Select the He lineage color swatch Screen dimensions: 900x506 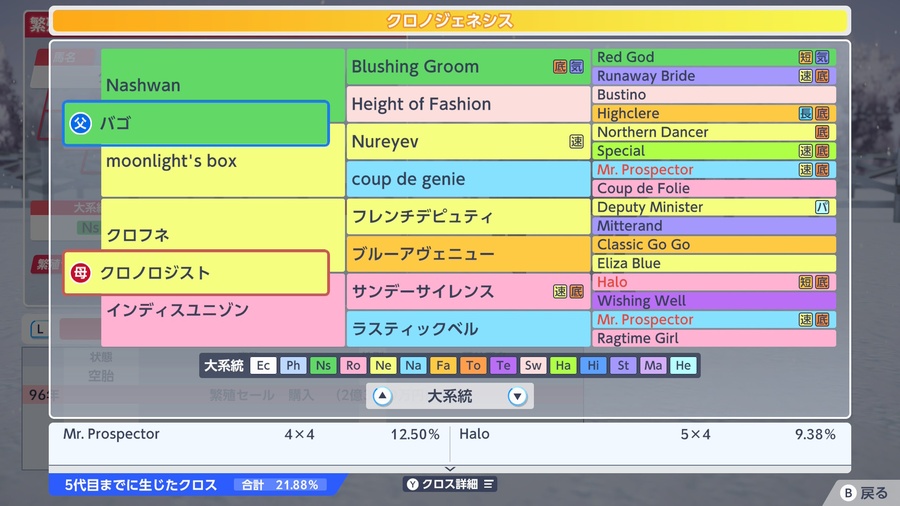683,365
